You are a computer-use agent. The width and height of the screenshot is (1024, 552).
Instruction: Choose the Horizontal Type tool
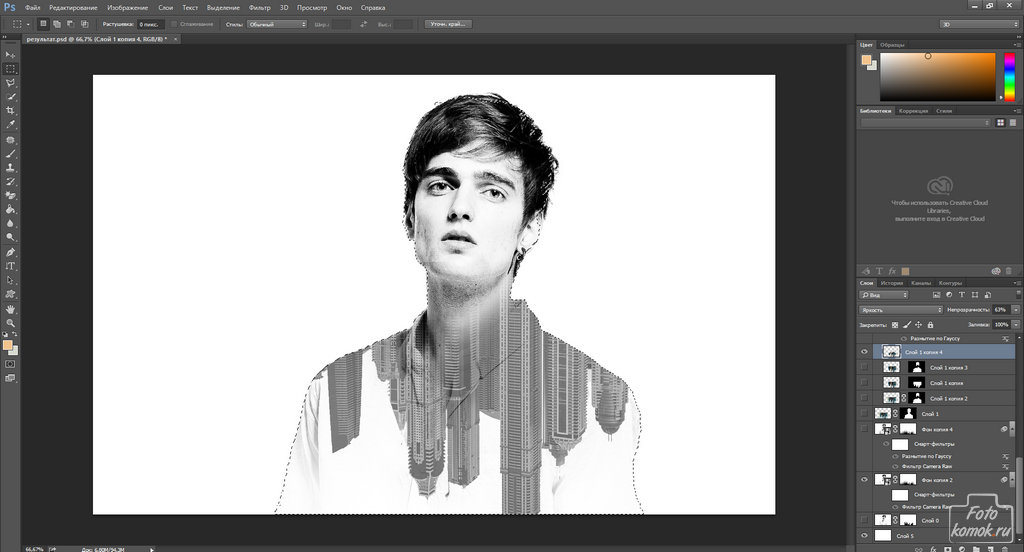coord(10,266)
